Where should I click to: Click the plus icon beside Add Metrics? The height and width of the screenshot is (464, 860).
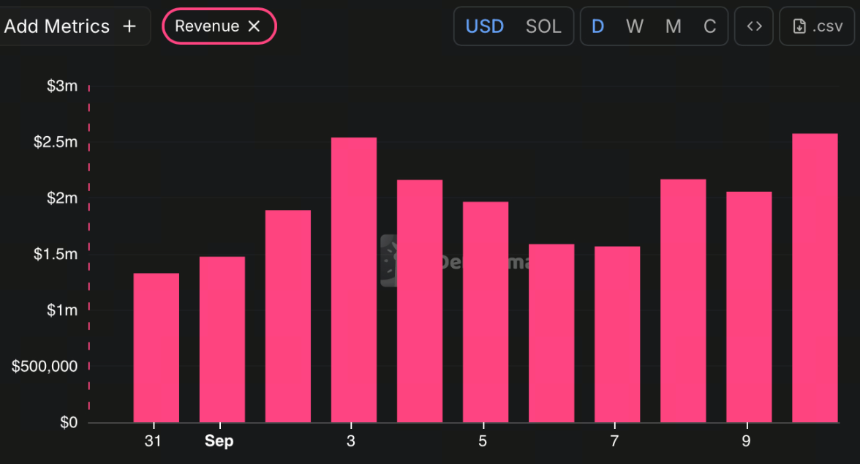click(129, 26)
